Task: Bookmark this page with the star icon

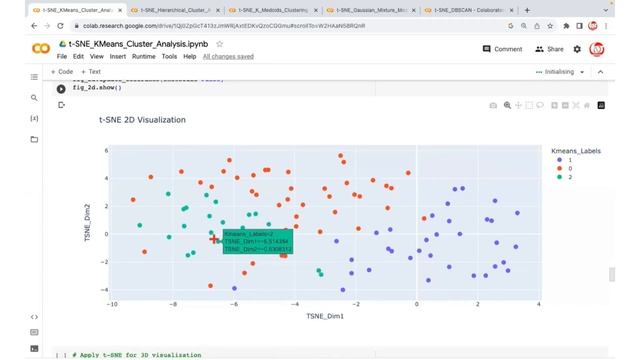Action: coord(550,26)
